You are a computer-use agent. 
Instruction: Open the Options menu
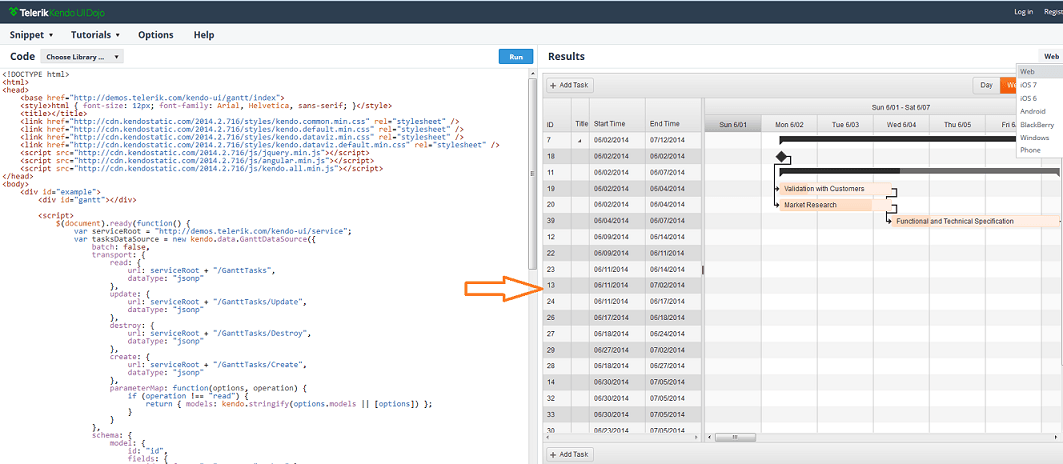tap(155, 35)
